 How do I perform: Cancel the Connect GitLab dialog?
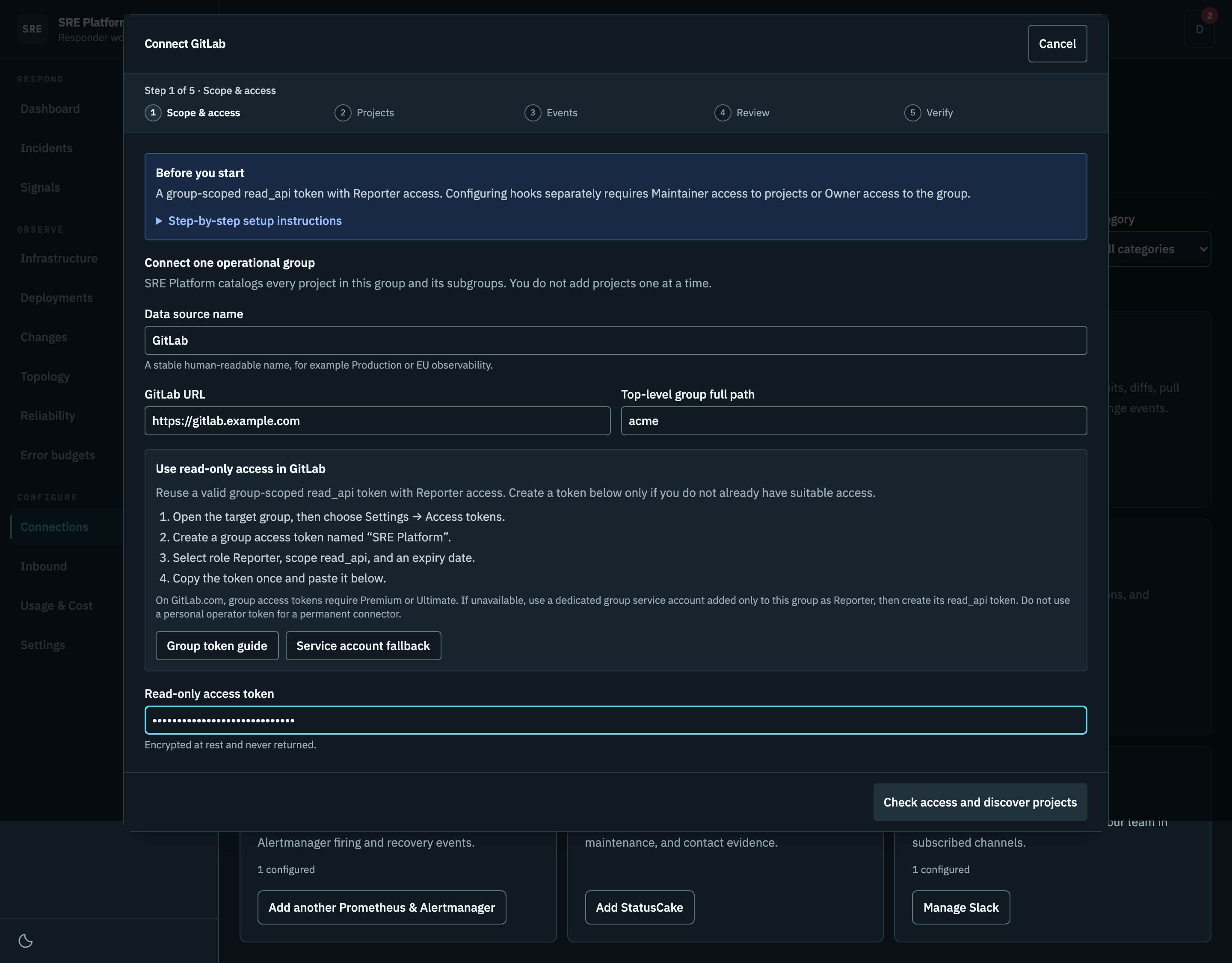pyautogui.click(x=1057, y=44)
